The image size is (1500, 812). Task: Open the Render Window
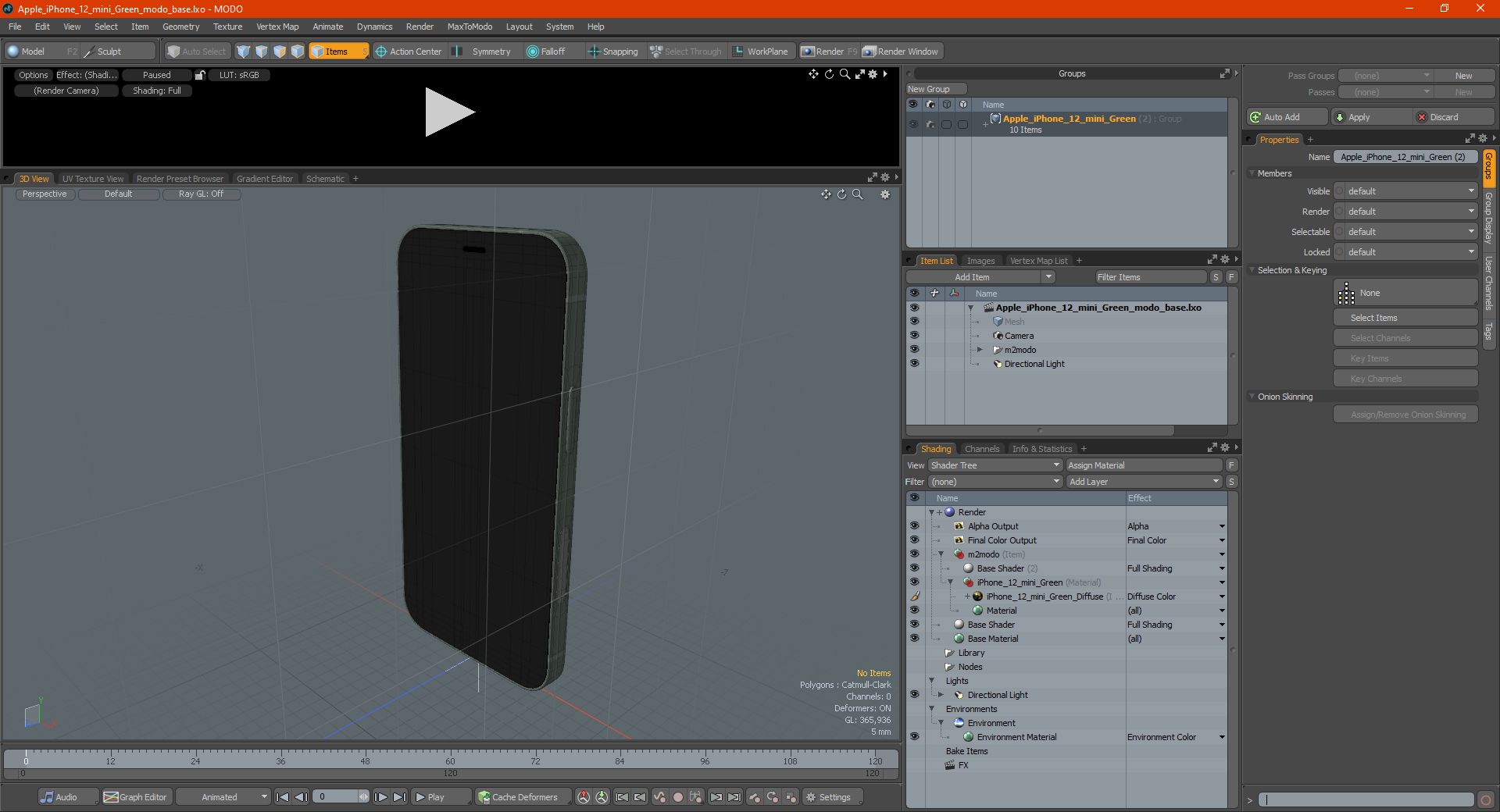pos(901,52)
